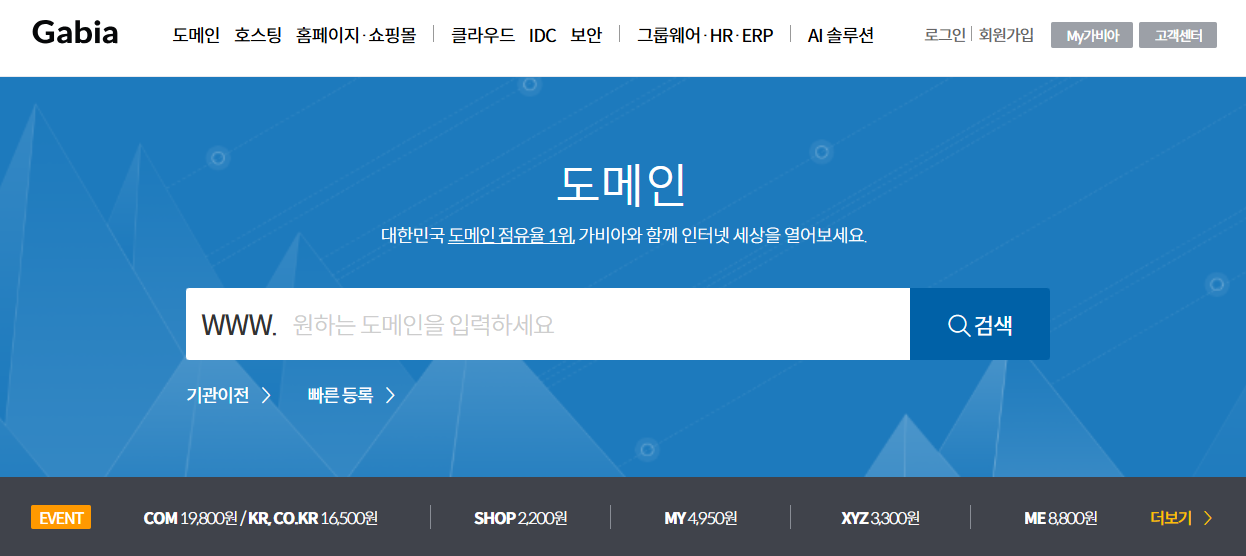Viewport: 1246px width, 556px height.
Task: Click the COM 19,800원 price
Action: tap(190, 518)
